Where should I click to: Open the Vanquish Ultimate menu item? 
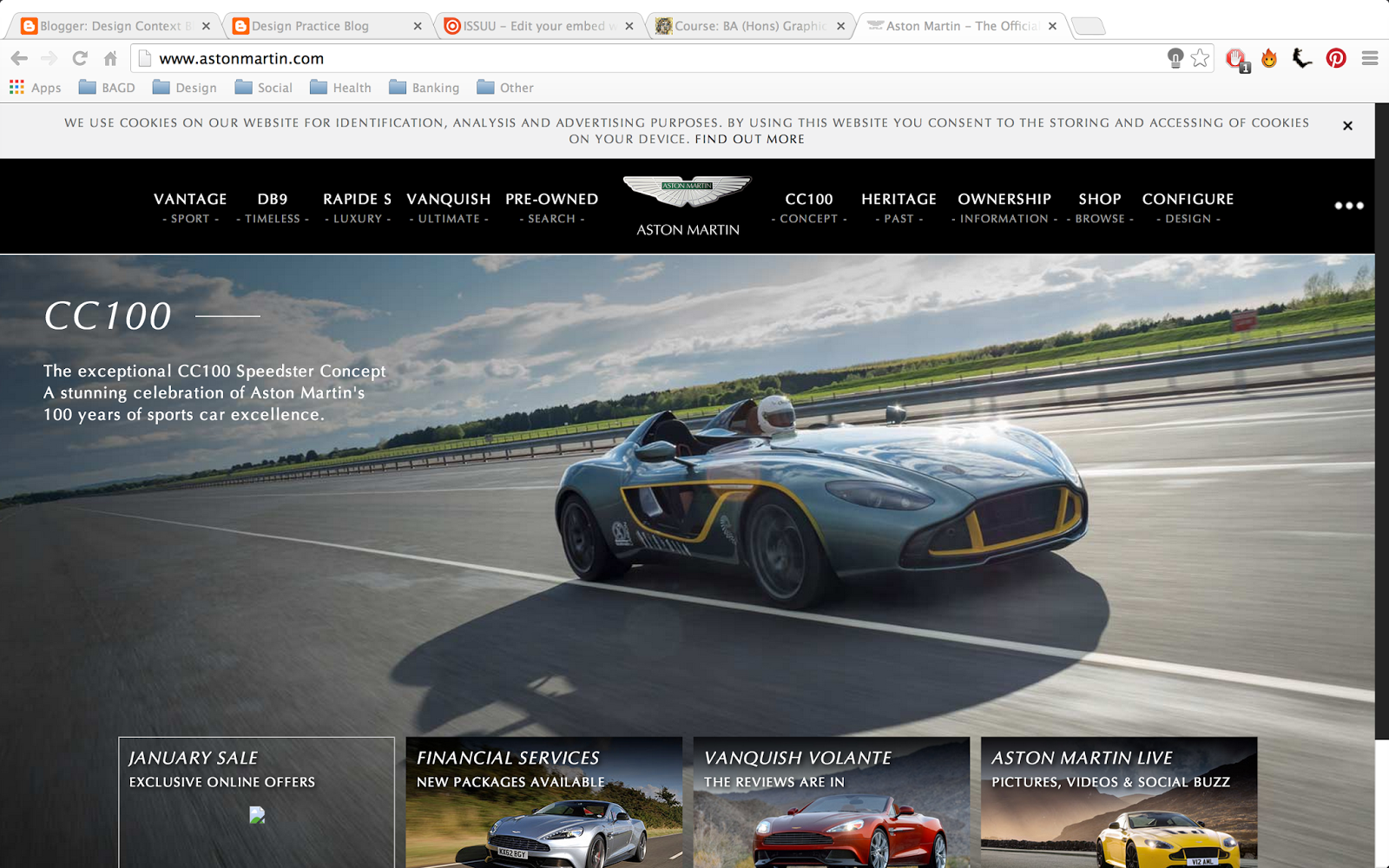[449, 207]
